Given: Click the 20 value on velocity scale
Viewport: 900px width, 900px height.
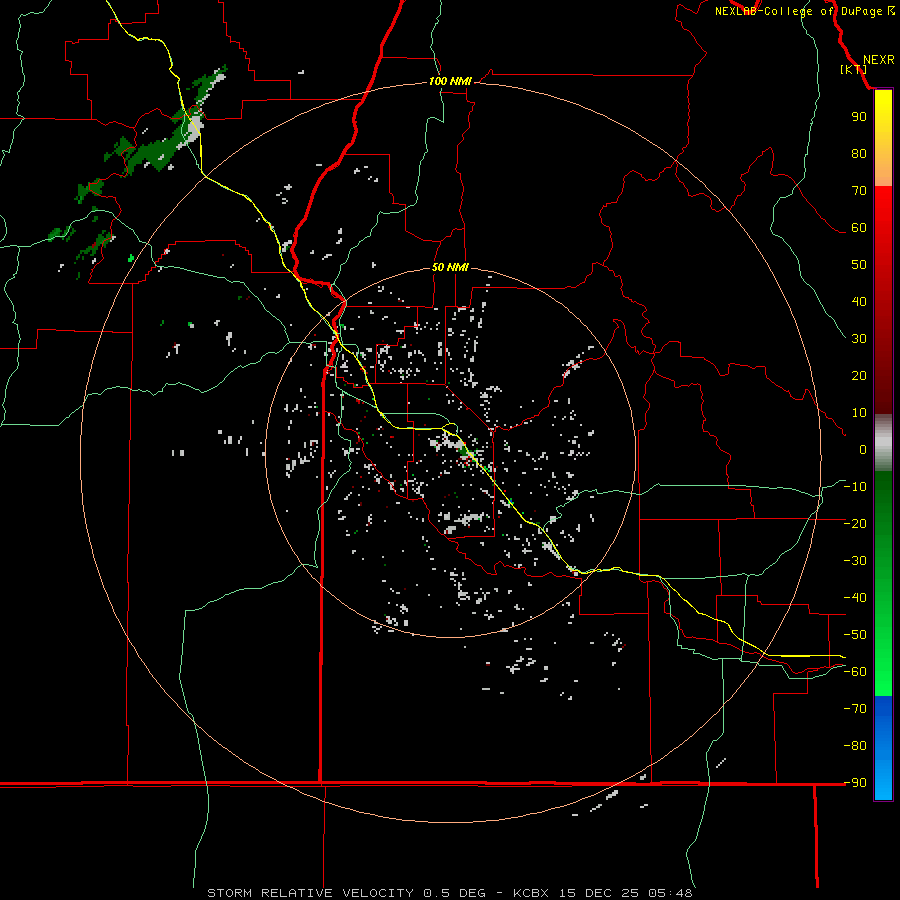Looking at the screenshot, I should [859, 376].
